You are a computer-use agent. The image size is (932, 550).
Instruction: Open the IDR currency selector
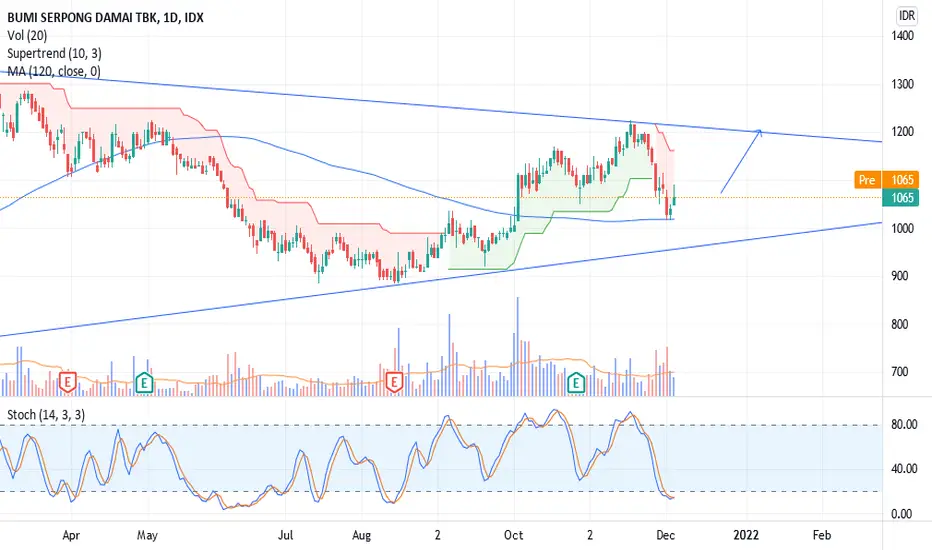tap(906, 15)
